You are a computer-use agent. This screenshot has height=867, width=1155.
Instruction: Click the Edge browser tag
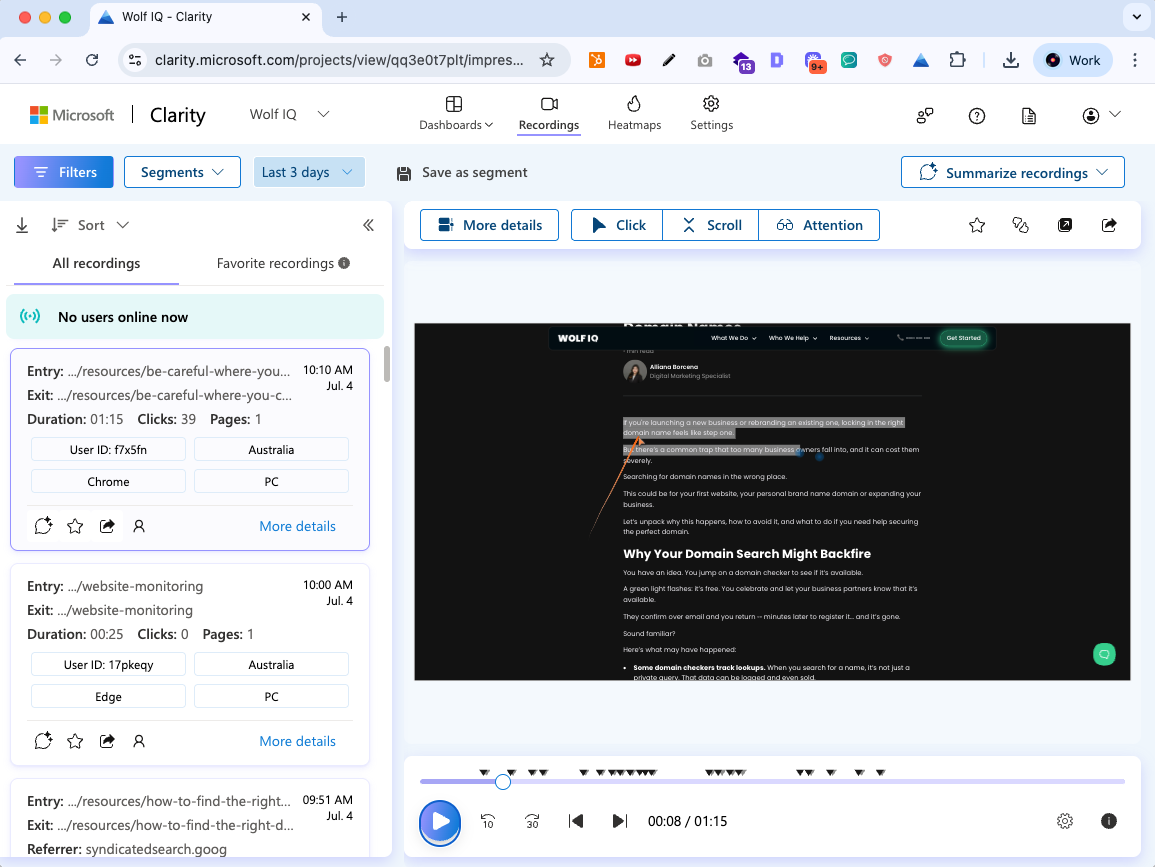tap(108, 696)
